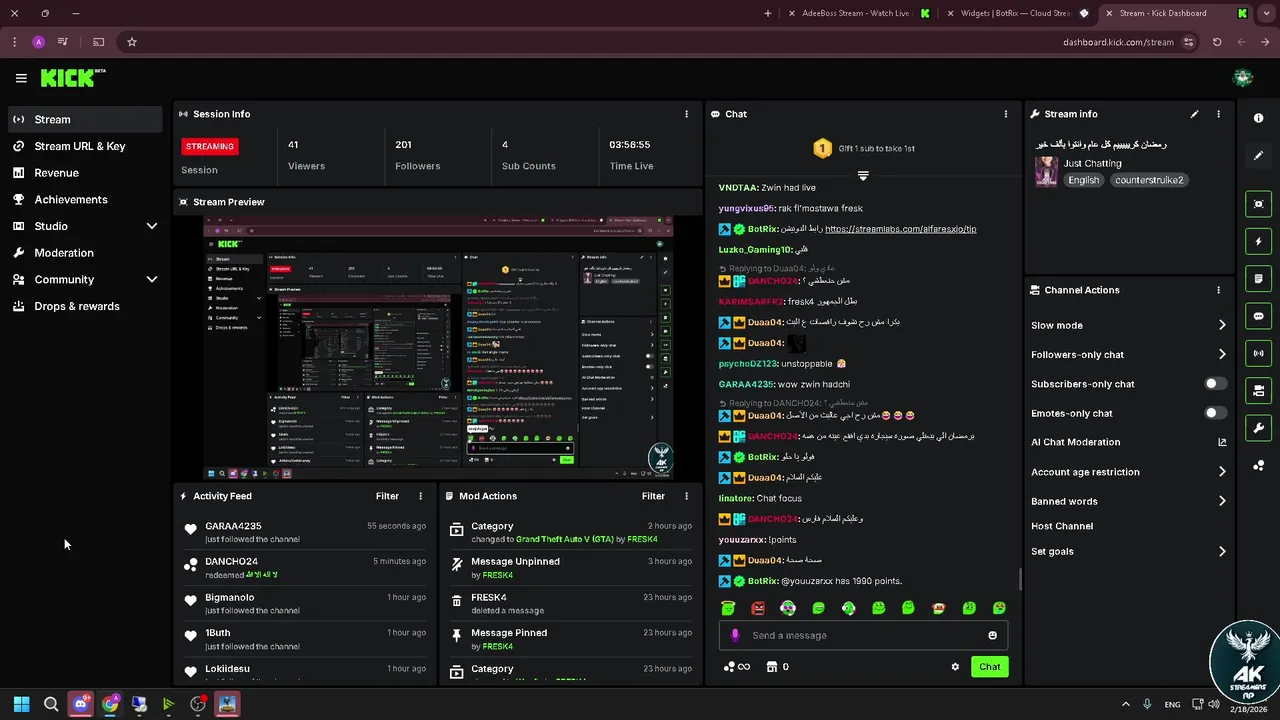Click the Kick logo

[x=73, y=78]
